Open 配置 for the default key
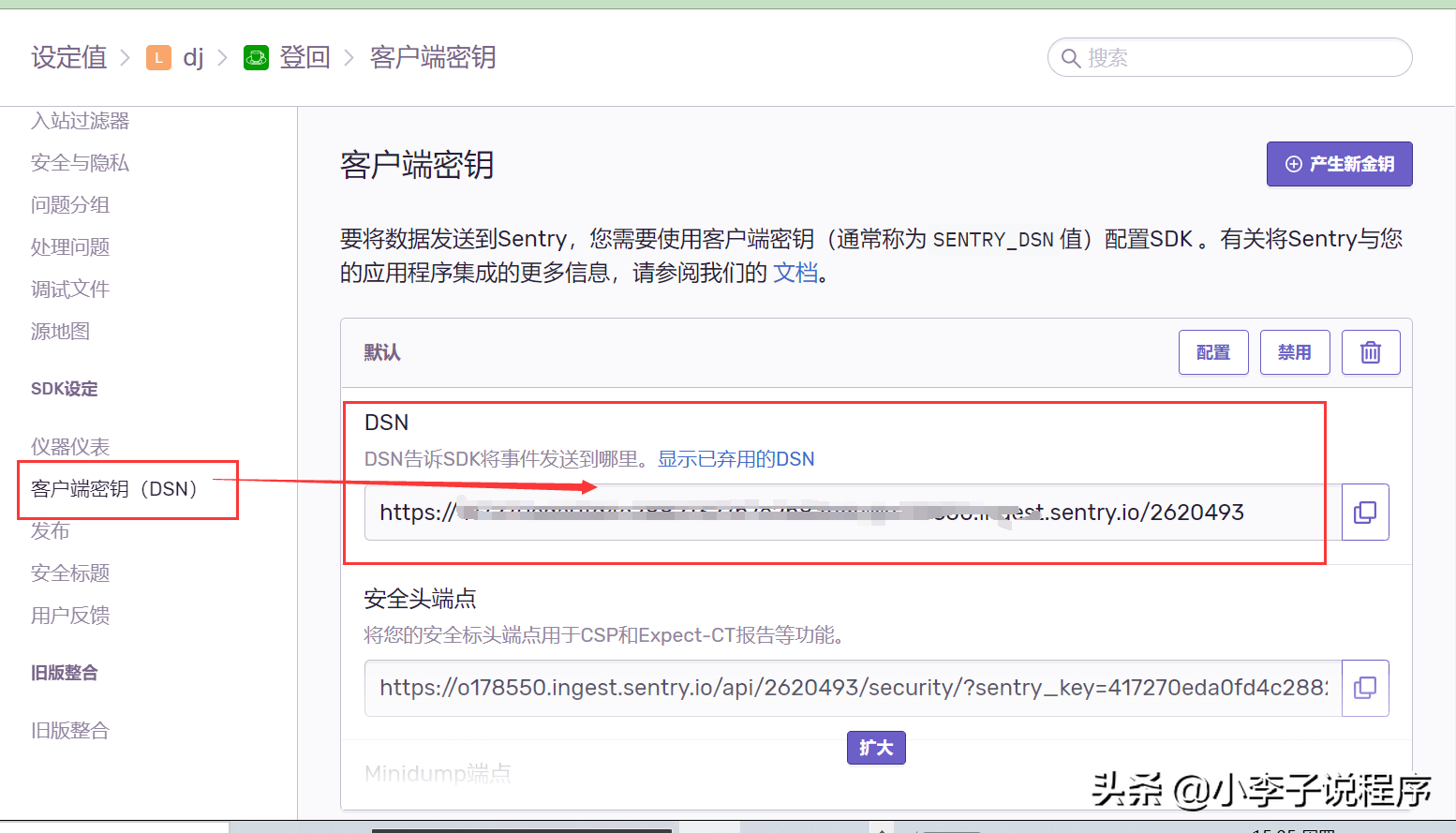This screenshot has width=1456, height=833. point(1213,352)
